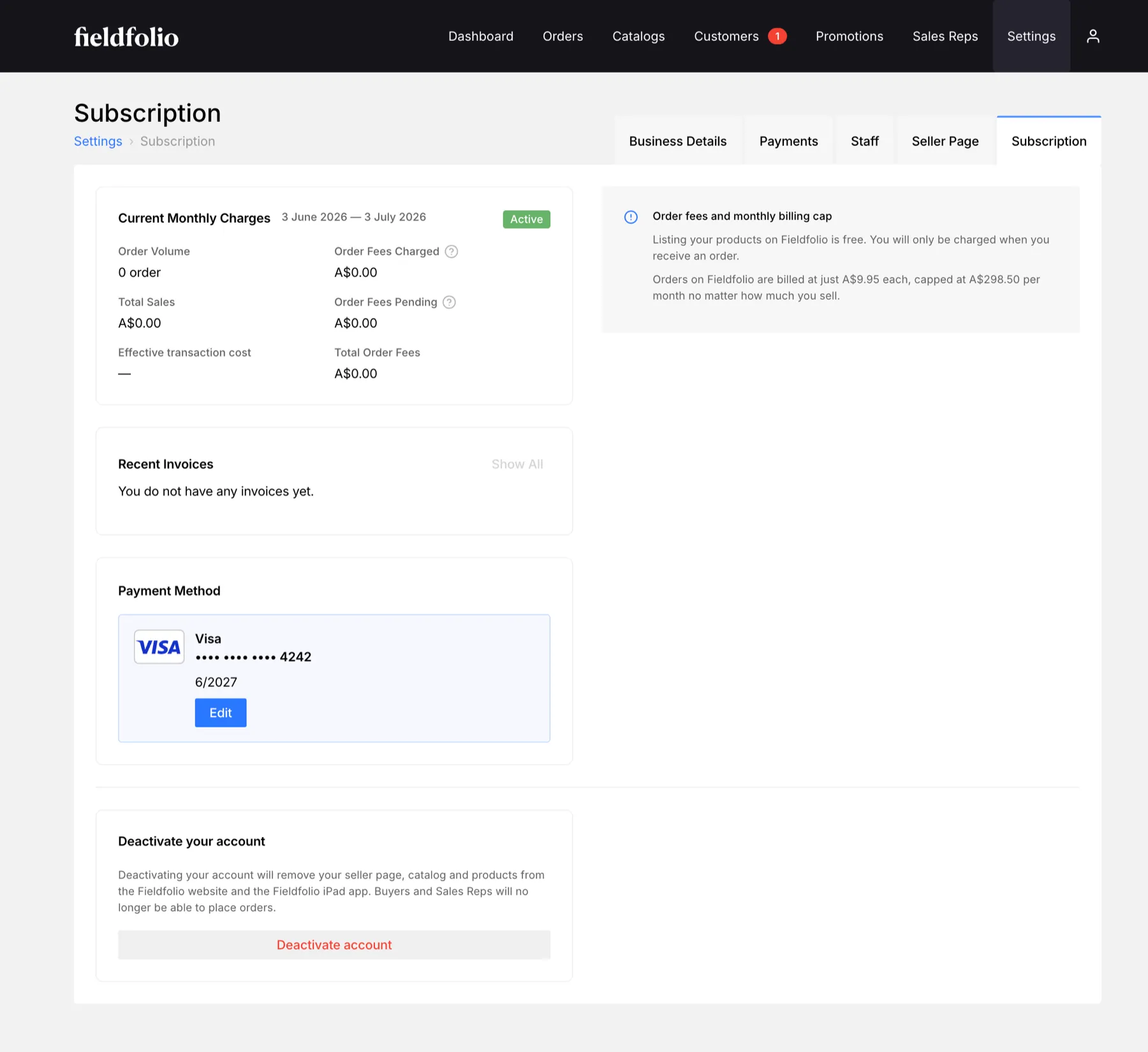Open the Staff tab
This screenshot has width=1148, height=1052.
(x=864, y=141)
